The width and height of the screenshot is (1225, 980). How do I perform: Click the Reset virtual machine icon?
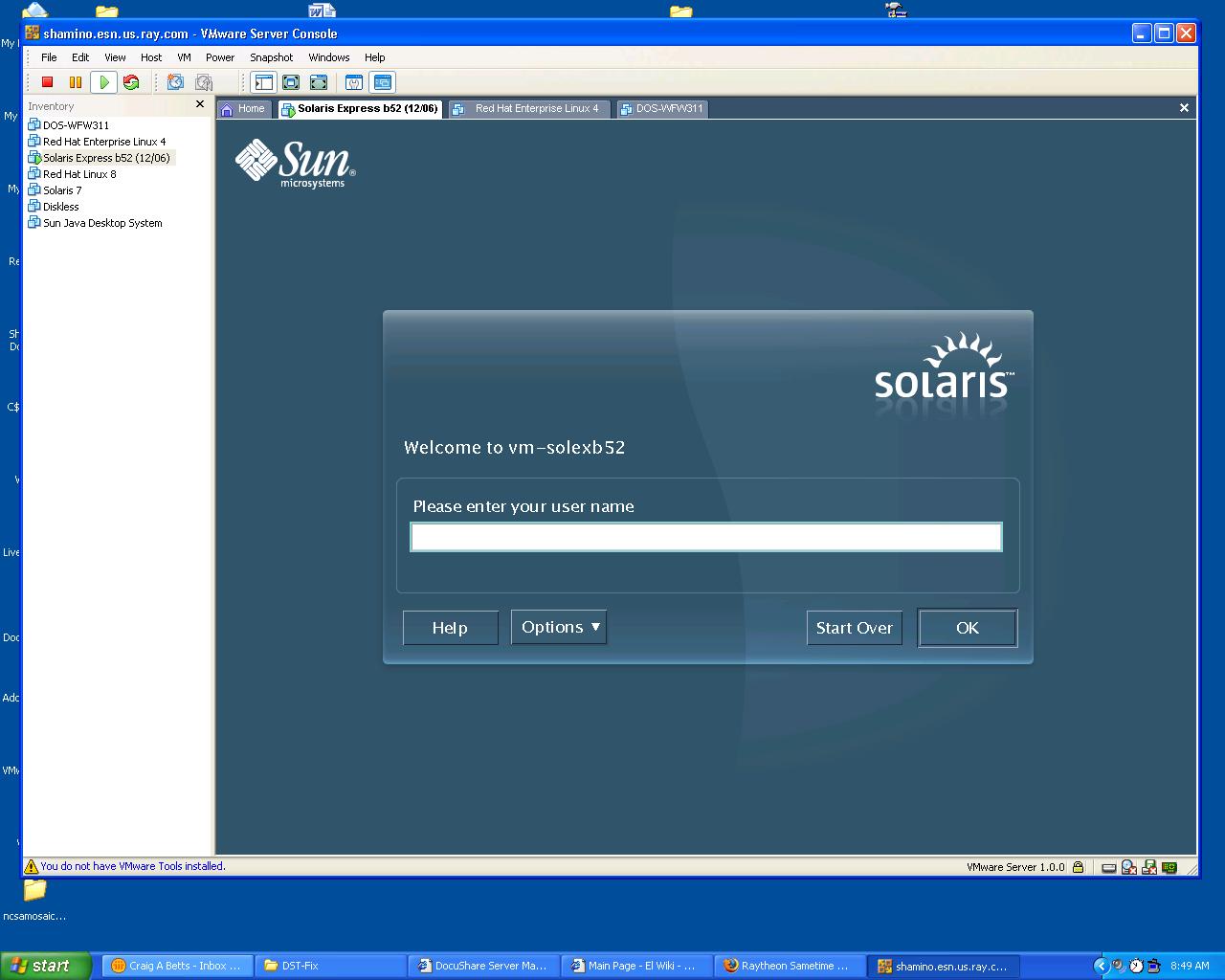(131, 82)
